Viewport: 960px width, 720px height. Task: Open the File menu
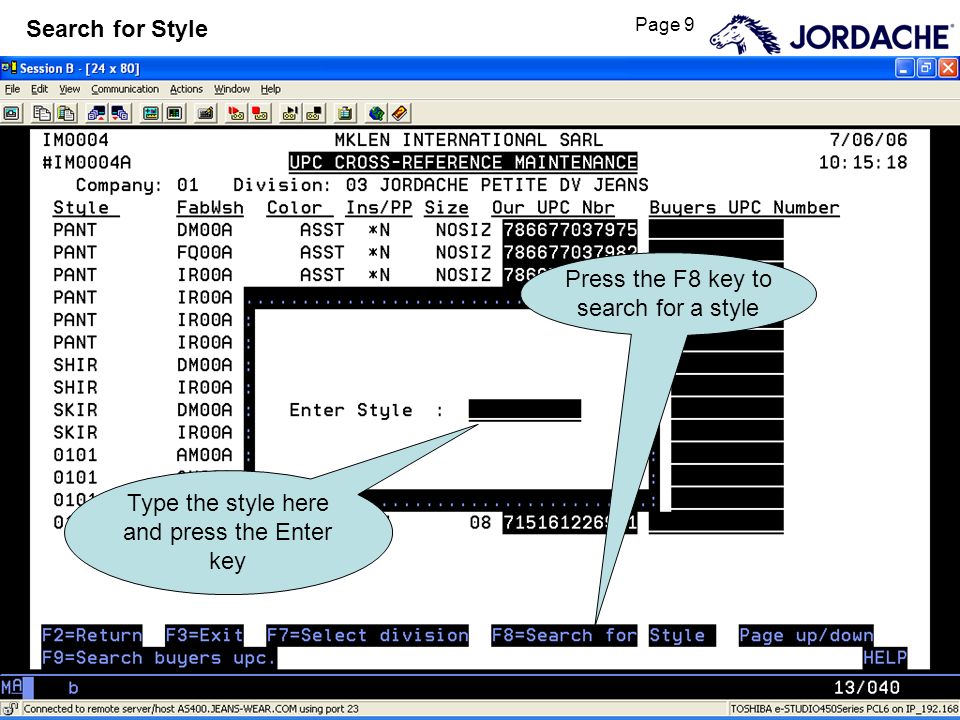click(12, 89)
